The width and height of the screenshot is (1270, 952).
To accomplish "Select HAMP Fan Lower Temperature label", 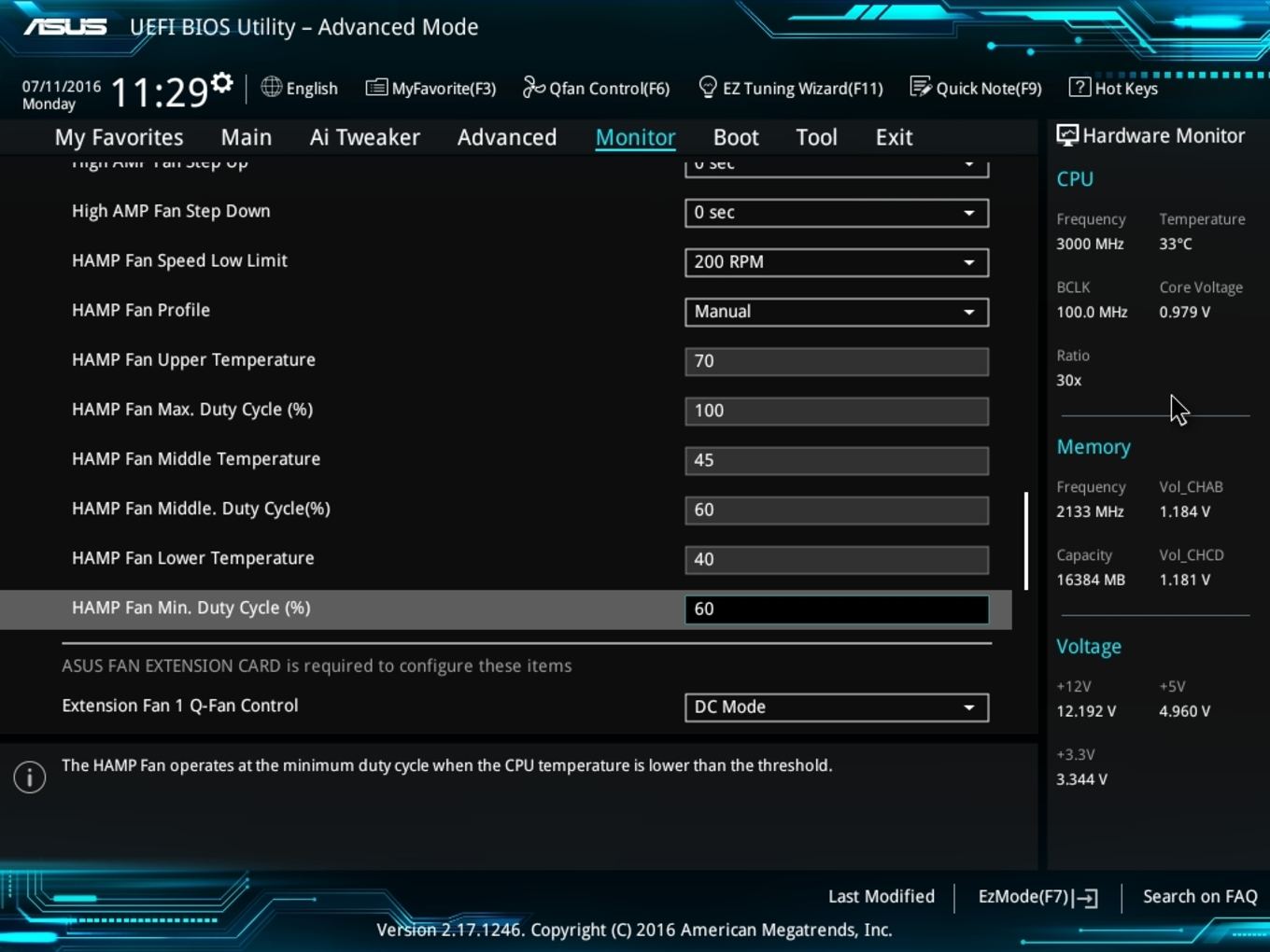I will click(x=192, y=558).
